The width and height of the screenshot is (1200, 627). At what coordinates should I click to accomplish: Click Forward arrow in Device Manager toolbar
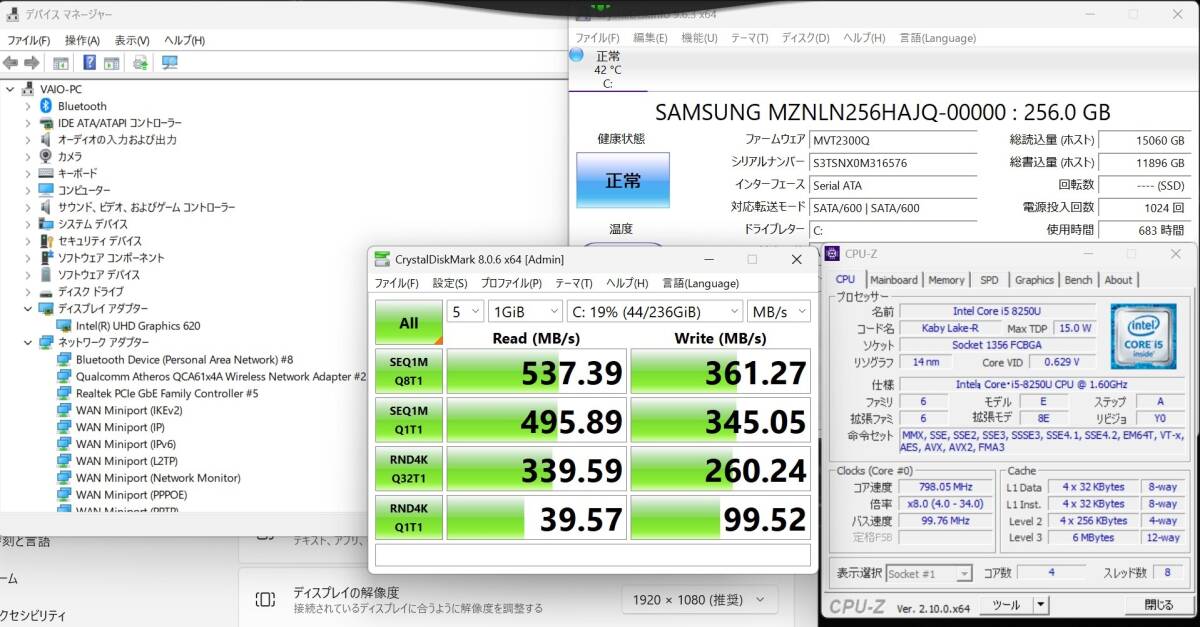tap(32, 63)
